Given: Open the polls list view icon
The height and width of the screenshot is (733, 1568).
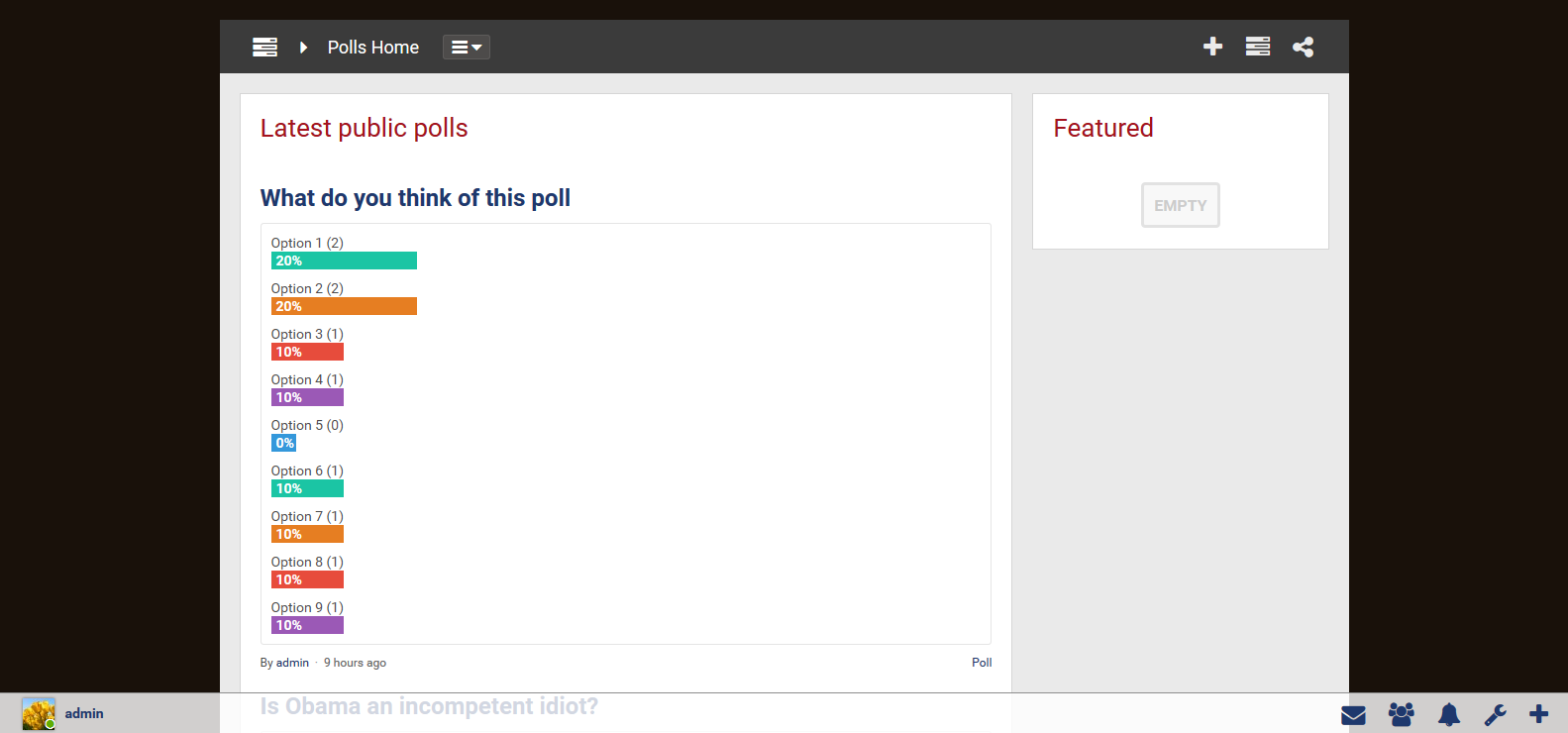Looking at the screenshot, I should point(1258,47).
